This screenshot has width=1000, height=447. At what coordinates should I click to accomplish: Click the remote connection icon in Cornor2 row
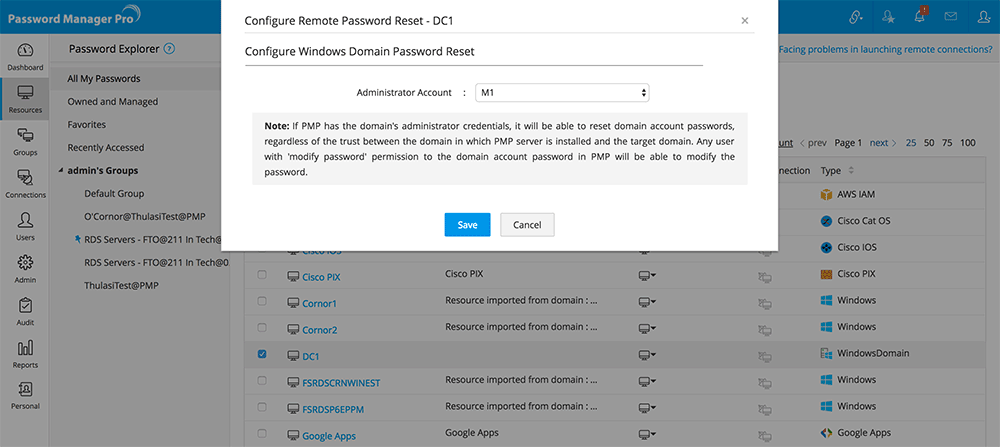[x=765, y=330]
